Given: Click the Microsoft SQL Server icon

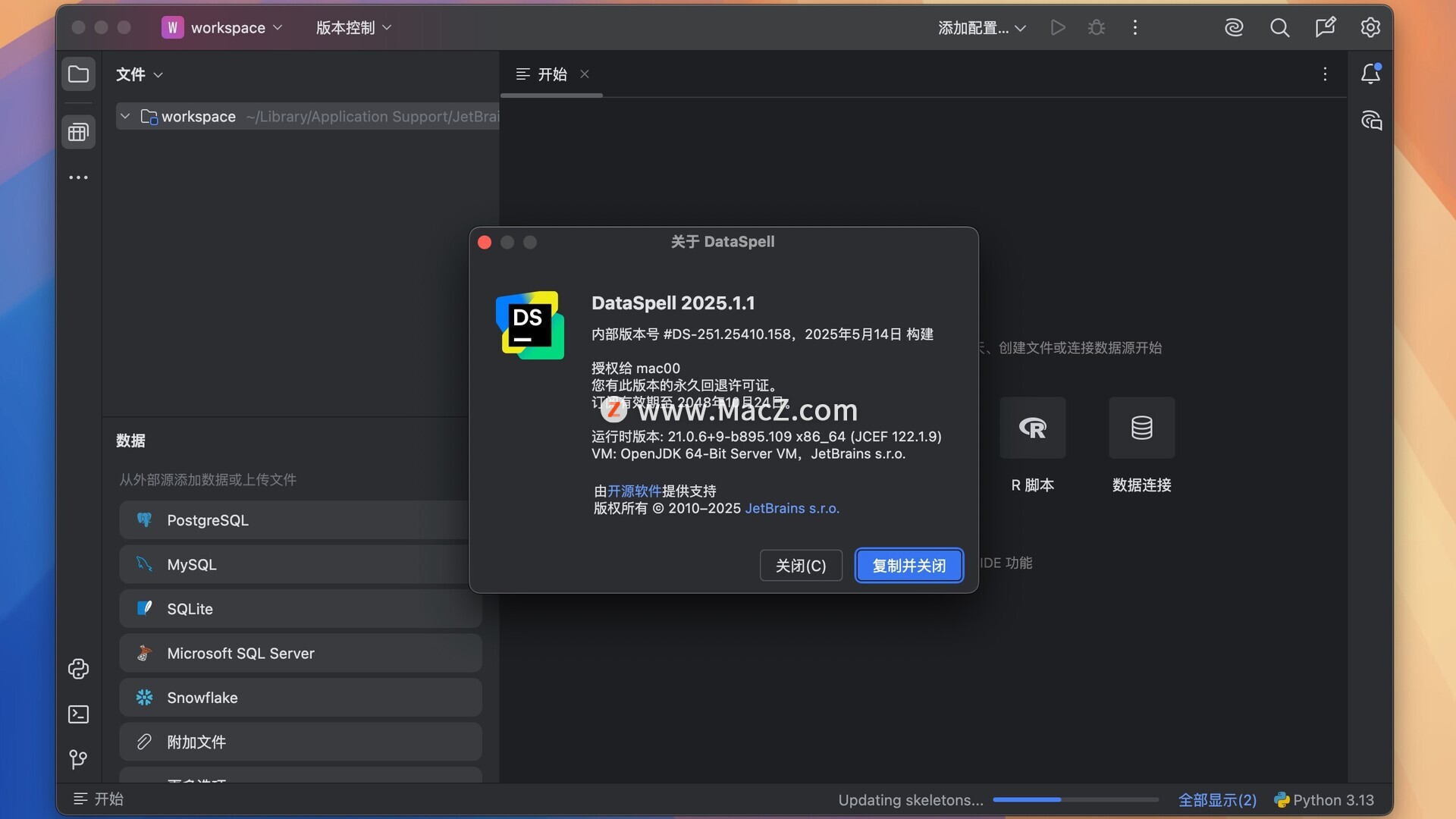Looking at the screenshot, I should [144, 653].
